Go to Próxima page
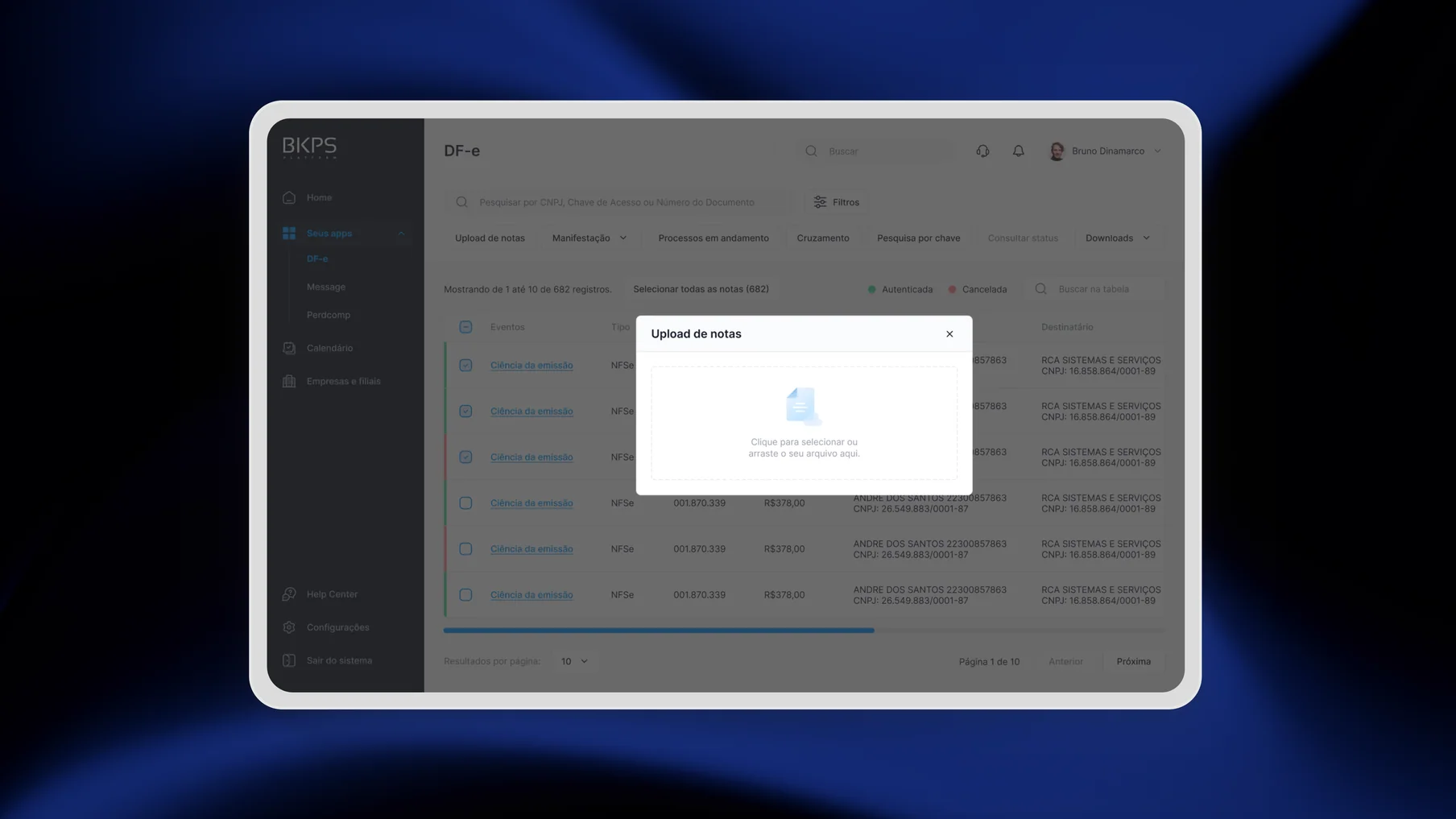Viewport: 1456px width, 819px height. [1133, 661]
